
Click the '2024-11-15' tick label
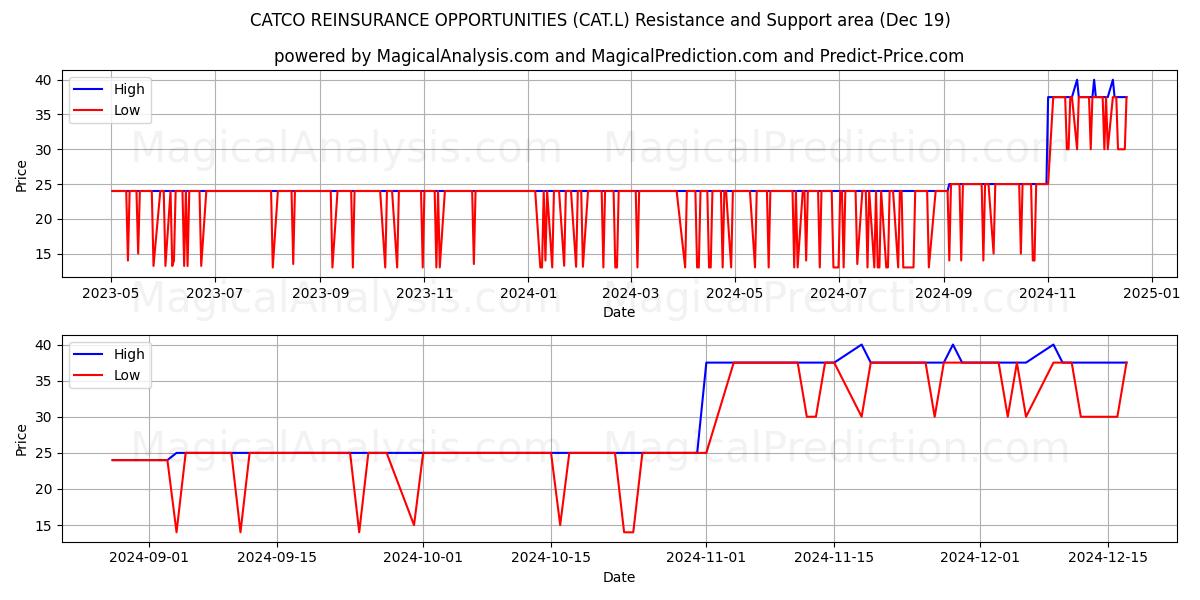(x=834, y=557)
